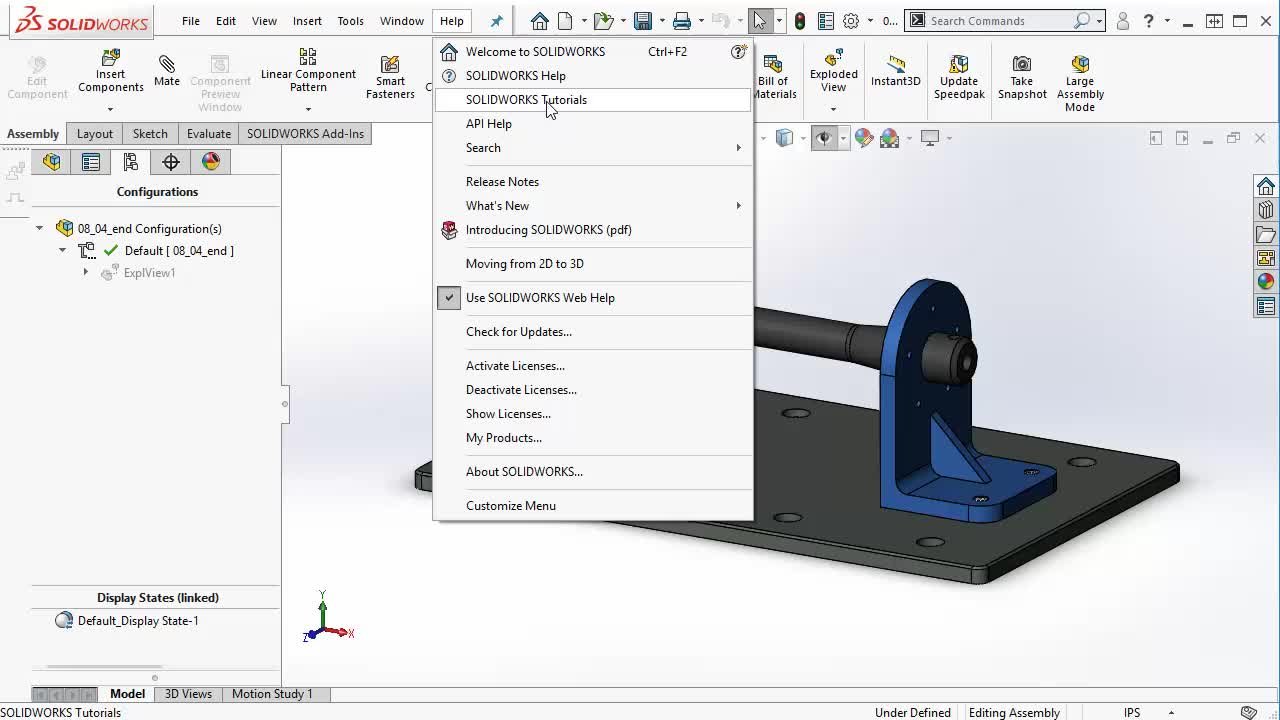Click Update Speedpak icon
The image size is (1280, 720).
pos(959,65)
